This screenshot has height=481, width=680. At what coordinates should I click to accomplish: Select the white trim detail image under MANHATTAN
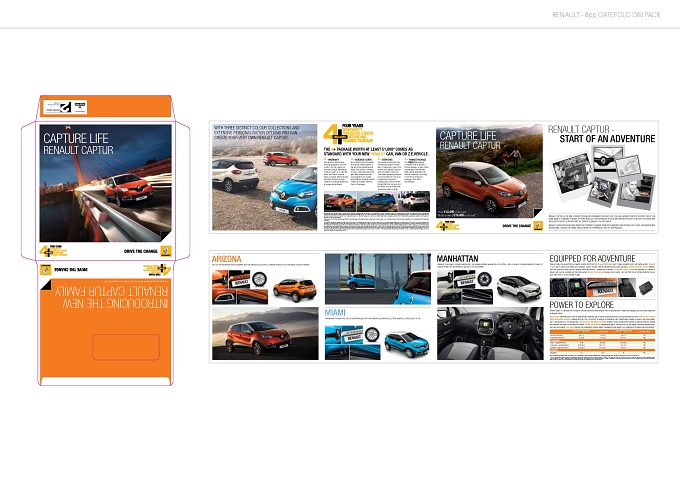[x=465, y=287]
